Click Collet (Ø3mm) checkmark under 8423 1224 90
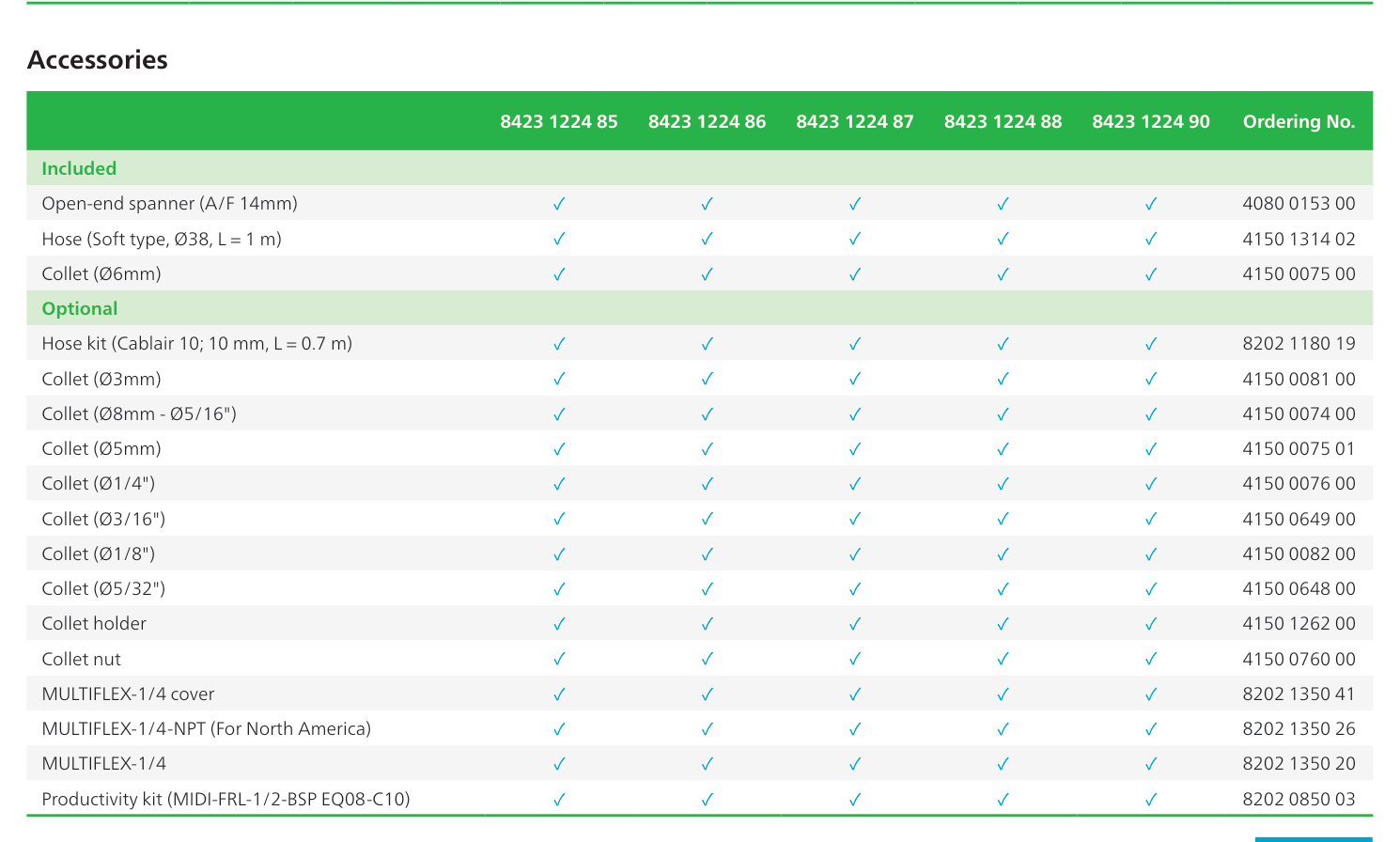Screen dimensions: 1400x842 tap(1151, 380)
